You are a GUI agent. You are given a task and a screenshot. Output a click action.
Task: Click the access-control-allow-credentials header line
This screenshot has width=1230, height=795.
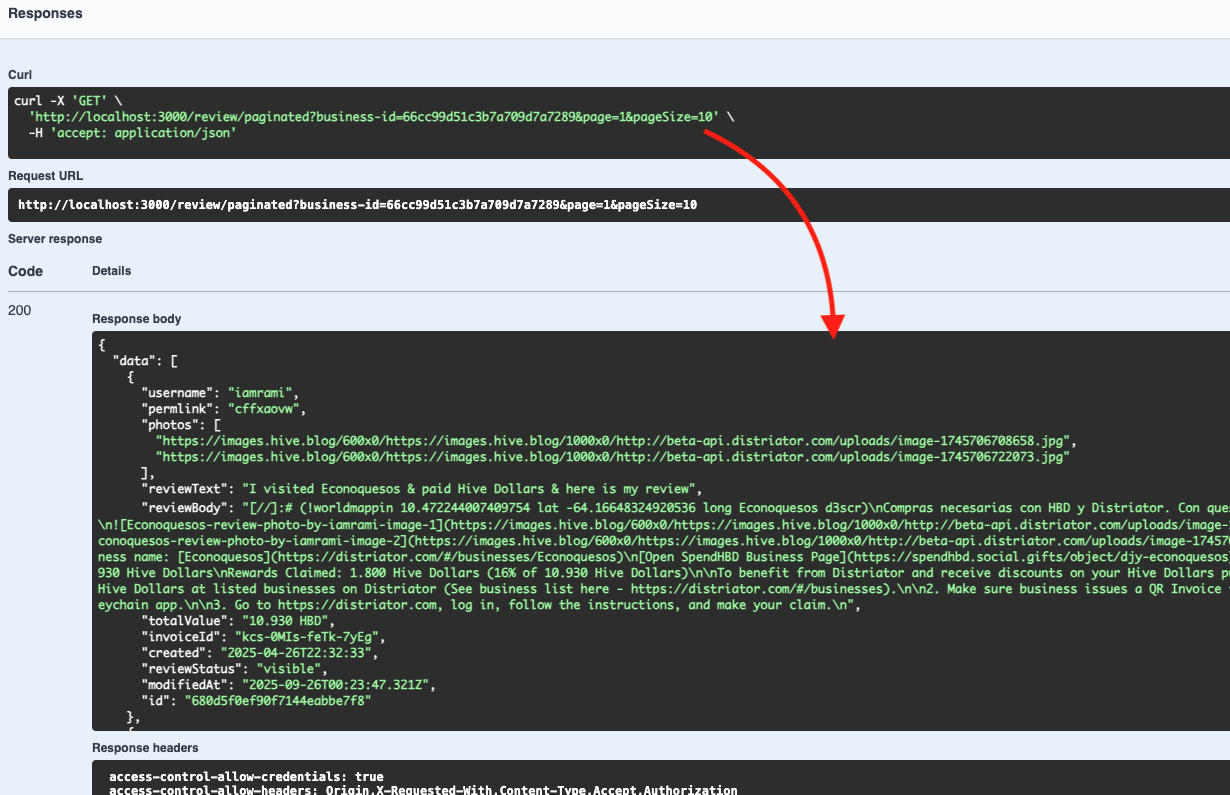coord(246,776)
